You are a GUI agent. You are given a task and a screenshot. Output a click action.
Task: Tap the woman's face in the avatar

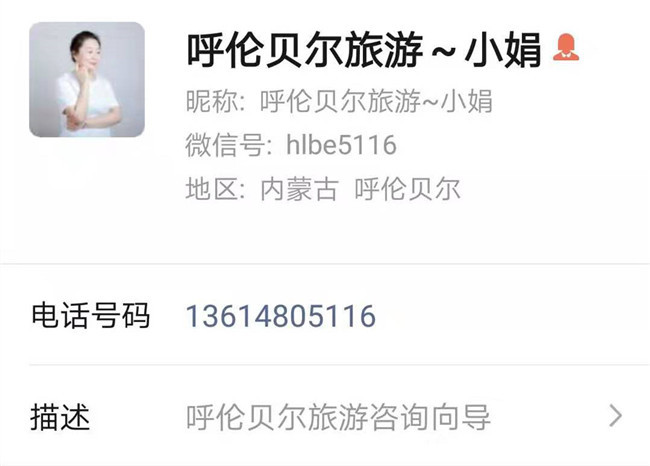(x=88, y=54)
